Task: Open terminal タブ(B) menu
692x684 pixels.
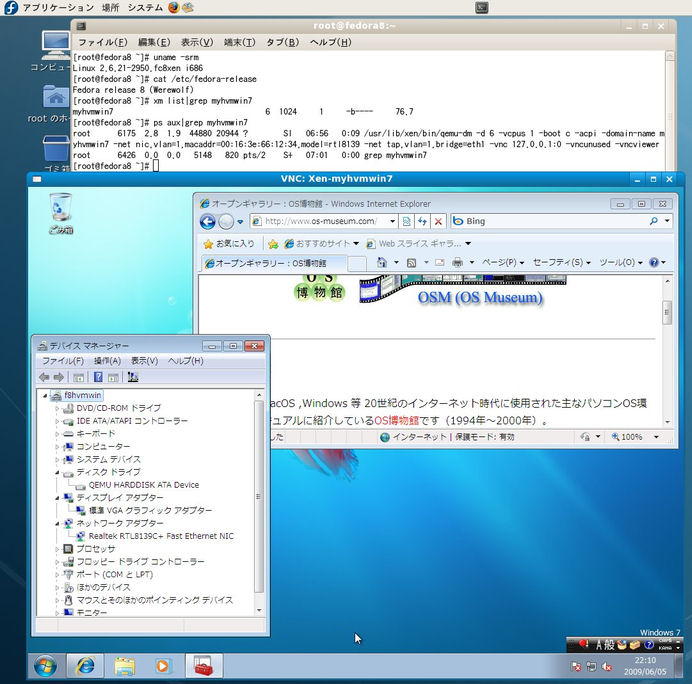Action: [x=282, y=42]
